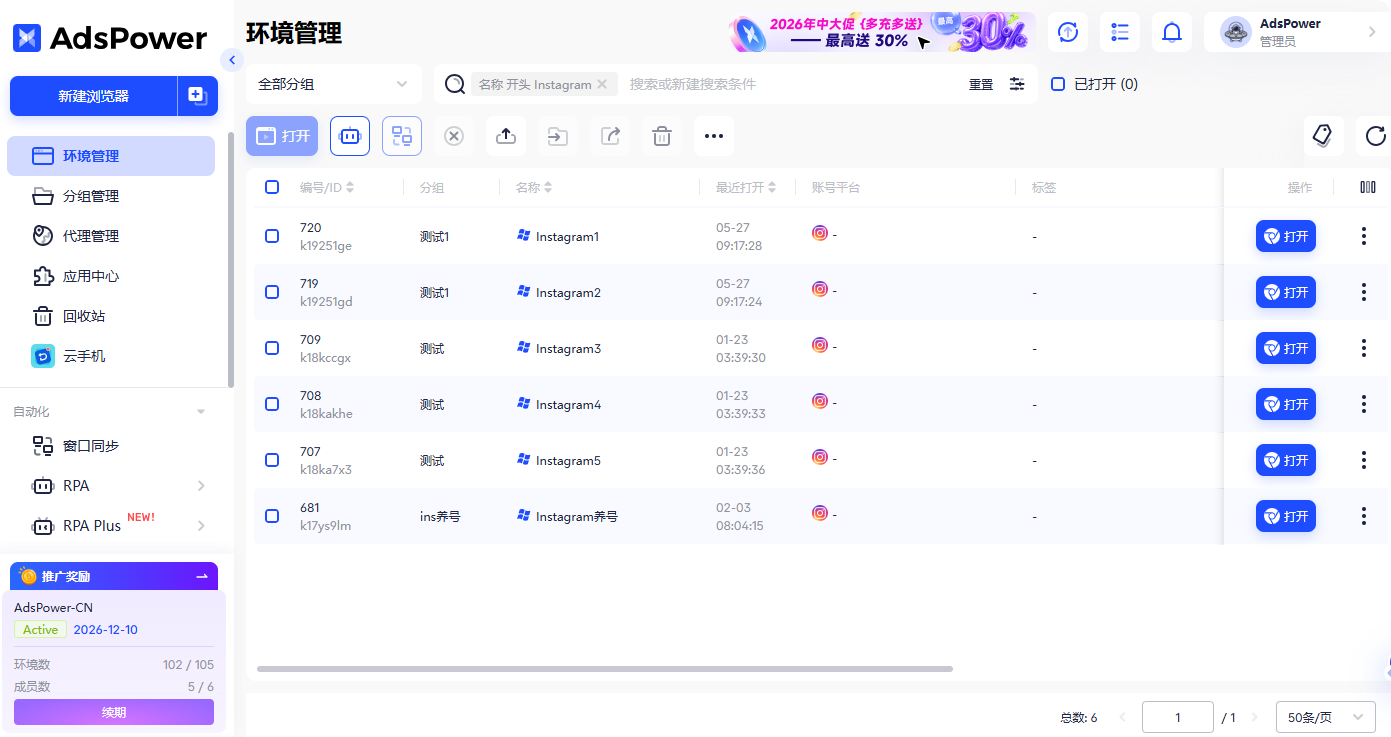The image size is (1391, 737).
Task: Click 重置 to reset search
Action: point(981,84)
